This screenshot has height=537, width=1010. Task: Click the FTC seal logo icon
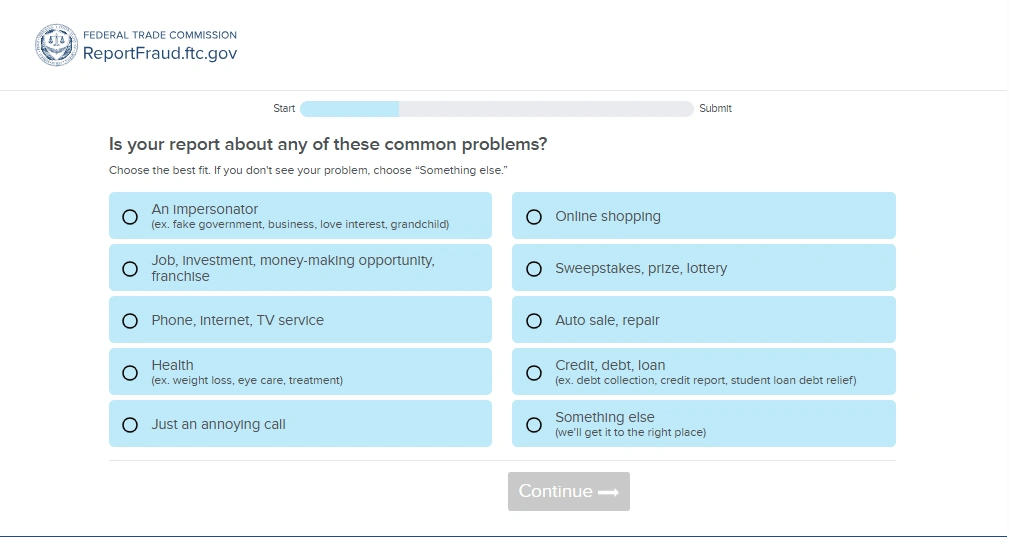click(56, 45)
